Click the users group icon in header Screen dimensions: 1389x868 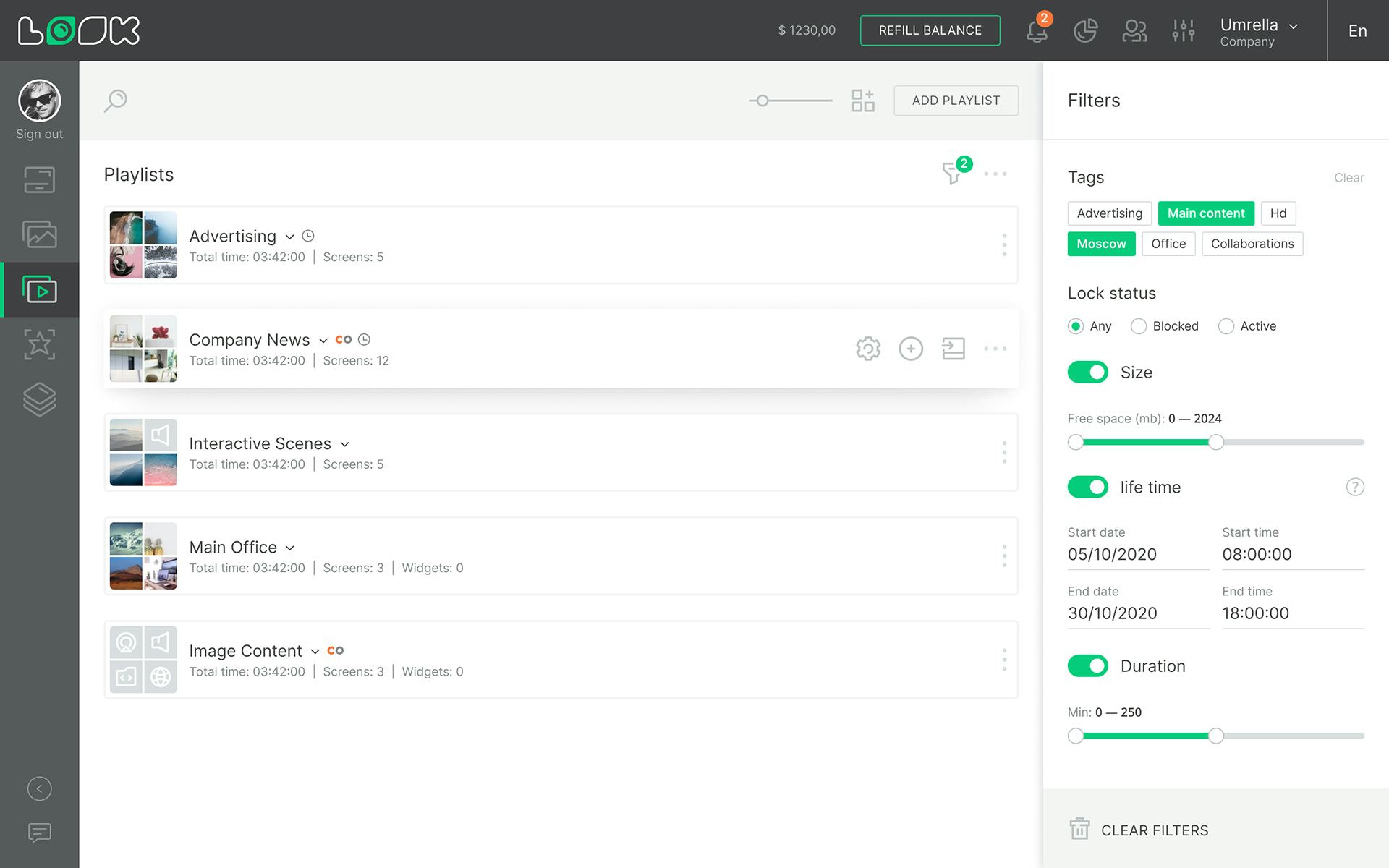(1134, 30)
